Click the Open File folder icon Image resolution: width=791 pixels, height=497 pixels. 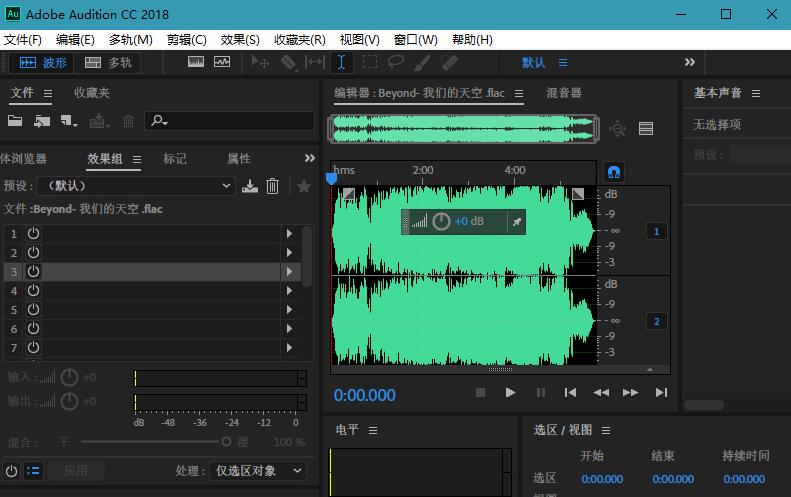coord(15,121)
